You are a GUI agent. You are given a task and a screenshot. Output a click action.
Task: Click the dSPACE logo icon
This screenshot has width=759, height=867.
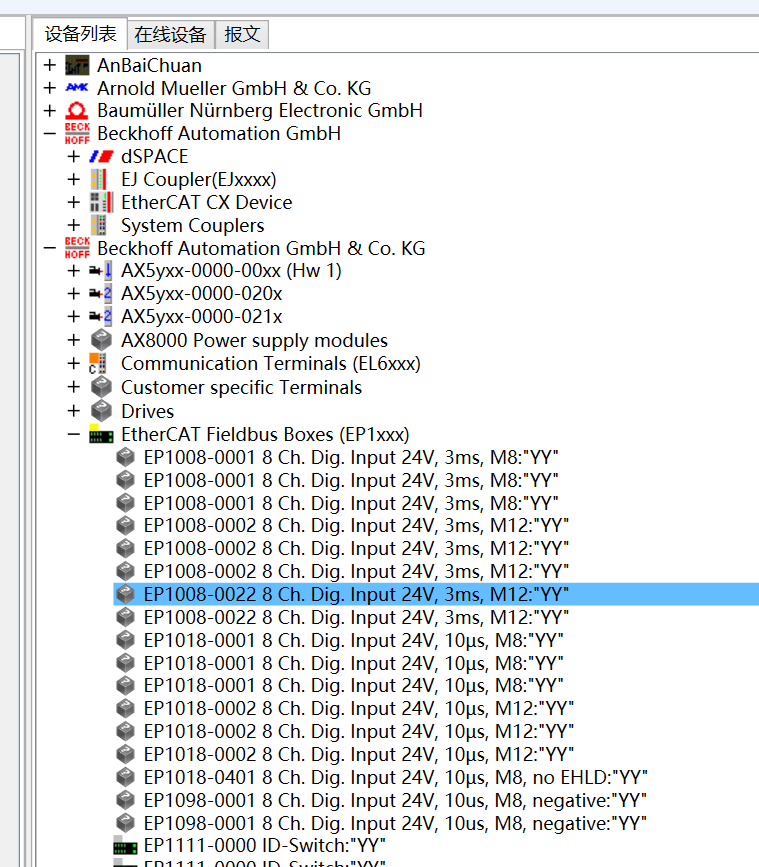101,156
